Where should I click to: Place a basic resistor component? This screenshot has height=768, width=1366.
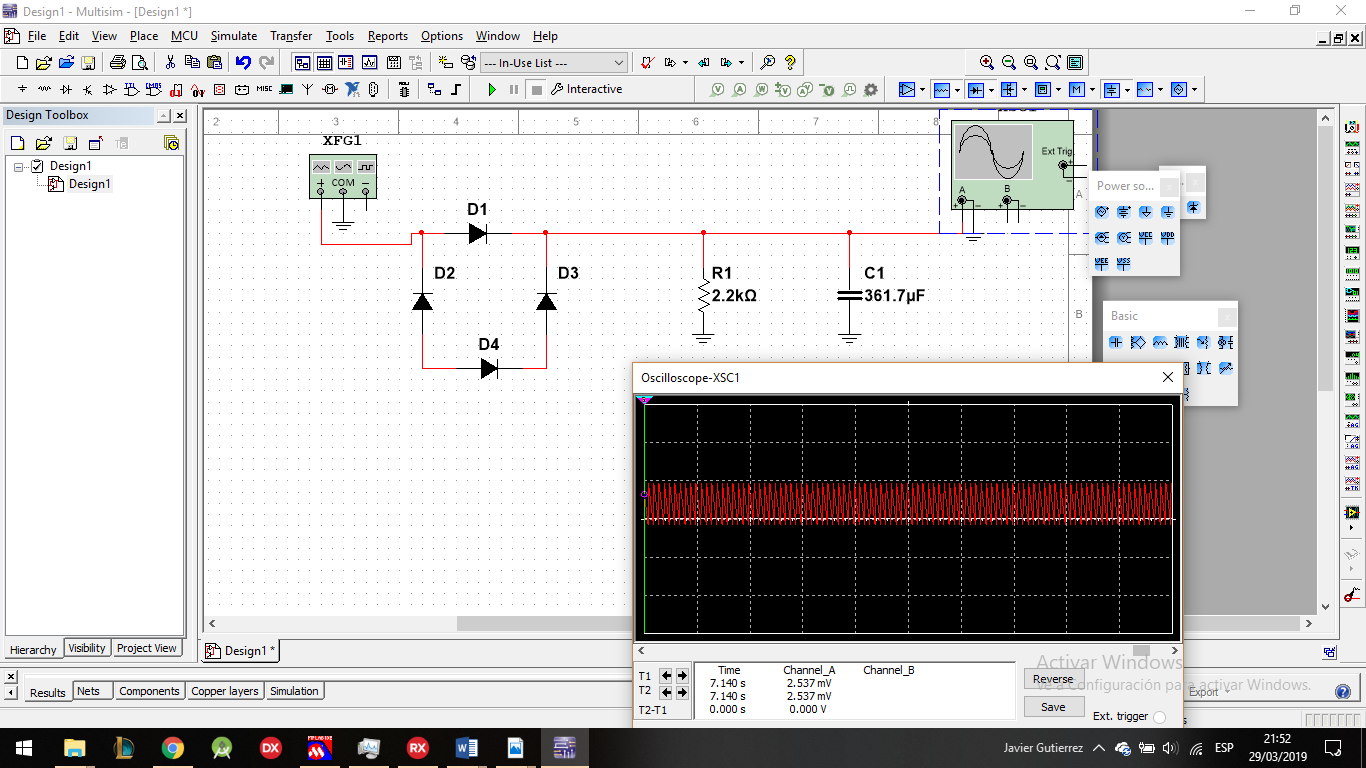point(44,89)
